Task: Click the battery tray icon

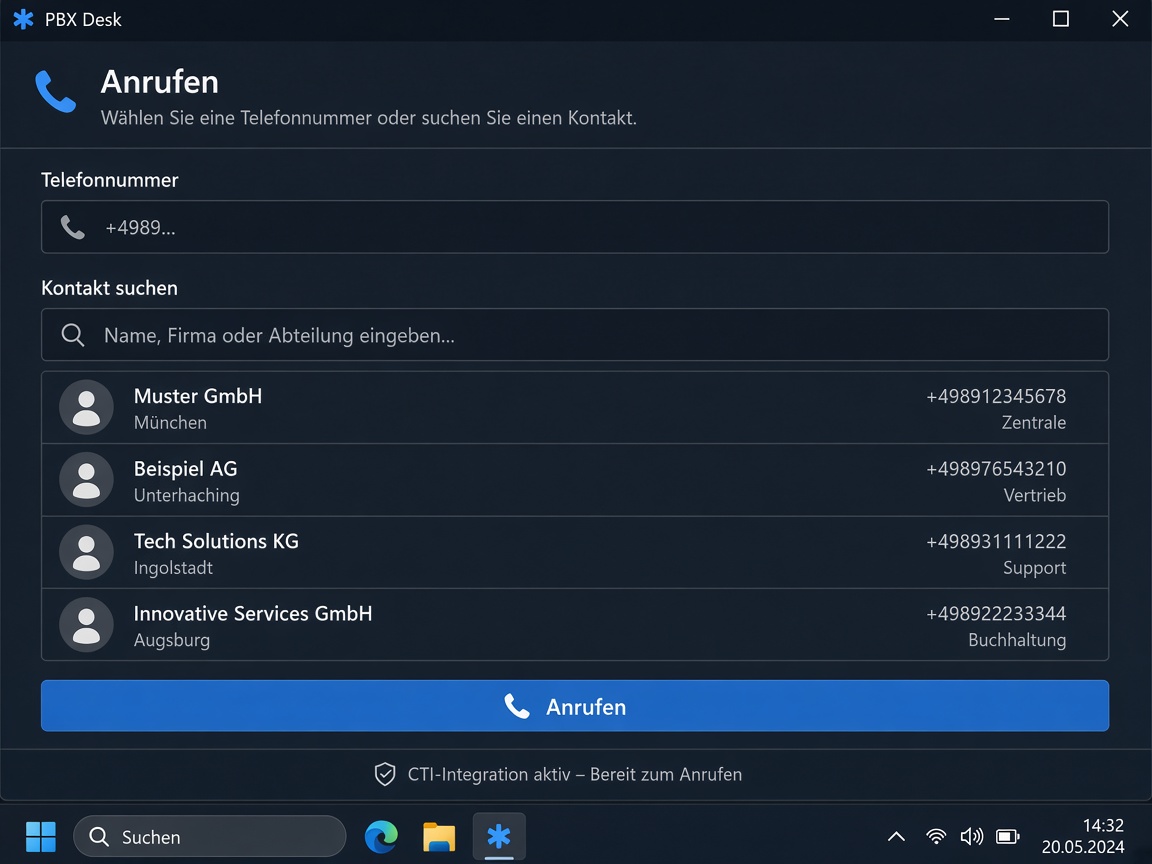Action: 1007,836
